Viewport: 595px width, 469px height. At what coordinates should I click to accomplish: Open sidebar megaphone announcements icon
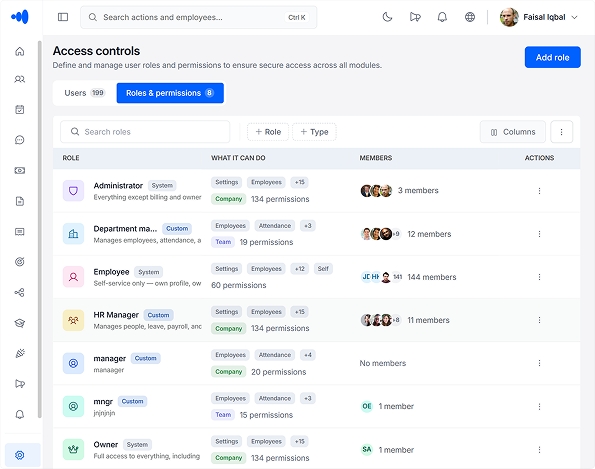pos(20,384)
